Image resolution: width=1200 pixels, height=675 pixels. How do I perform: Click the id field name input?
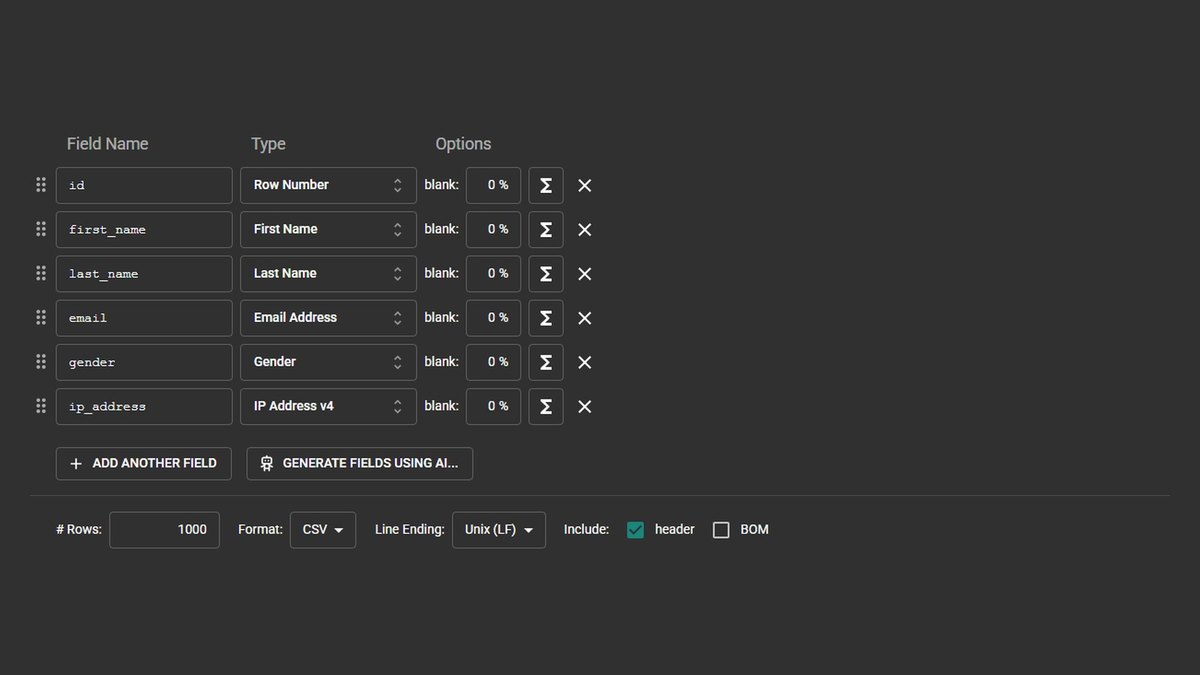144,185
